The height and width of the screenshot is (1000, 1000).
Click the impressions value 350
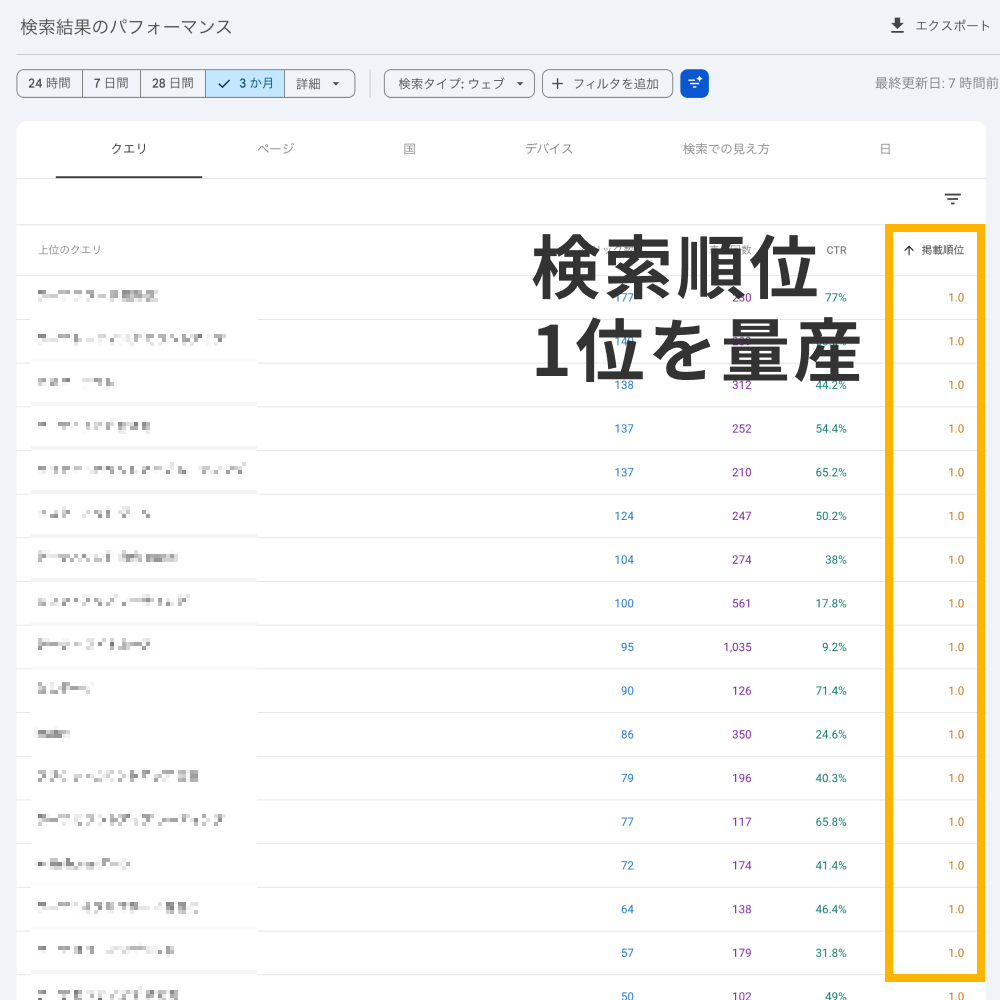pos(741,734)
